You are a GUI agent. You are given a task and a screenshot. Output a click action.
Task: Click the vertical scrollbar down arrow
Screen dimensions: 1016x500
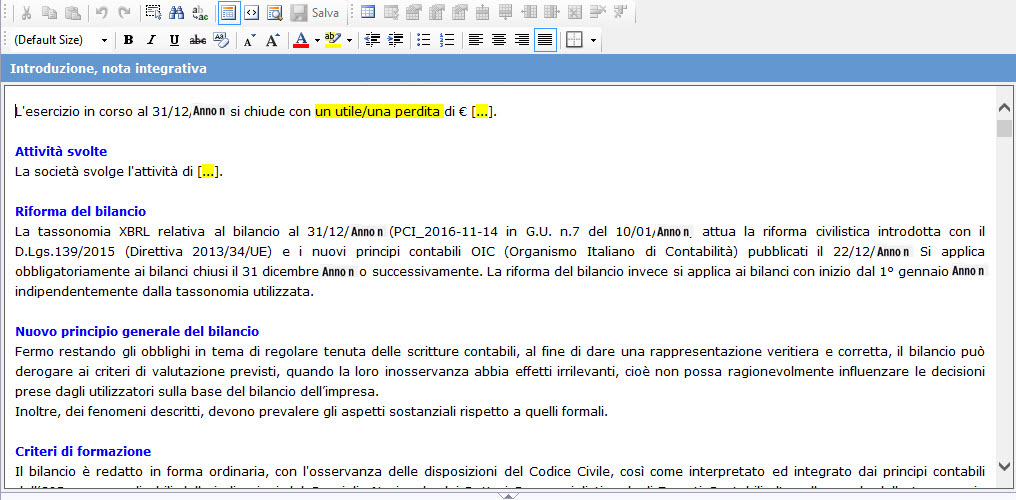pyautogui.click(x=1005, y=467)
